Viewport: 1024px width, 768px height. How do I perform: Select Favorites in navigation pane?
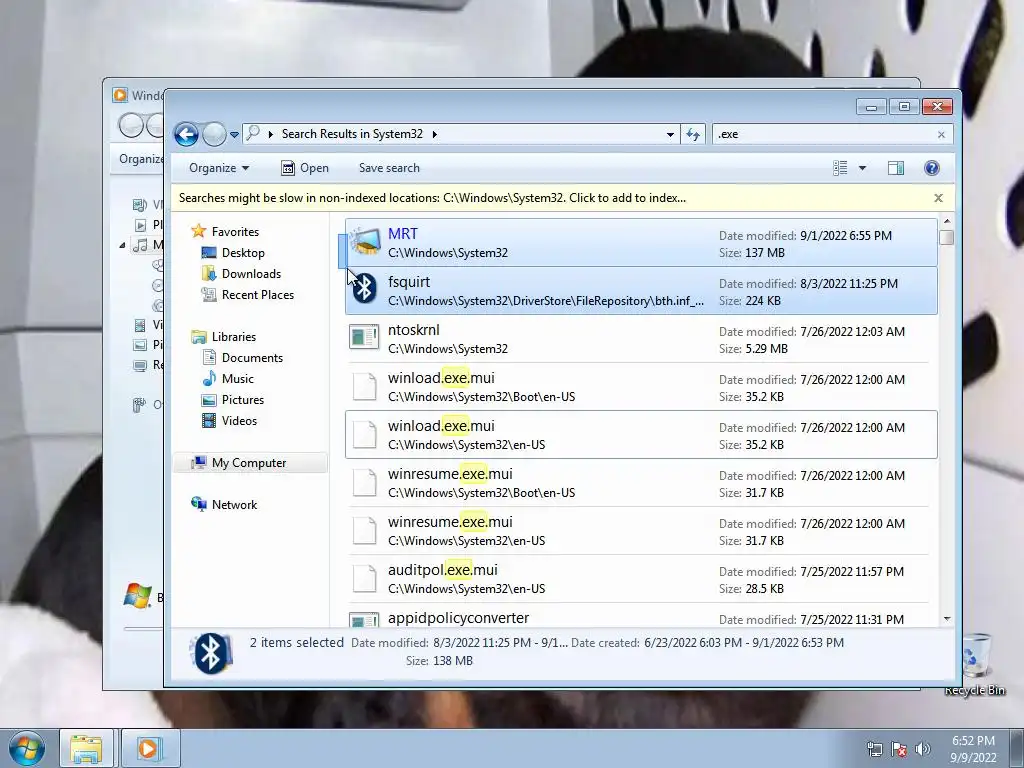[235, 232]
